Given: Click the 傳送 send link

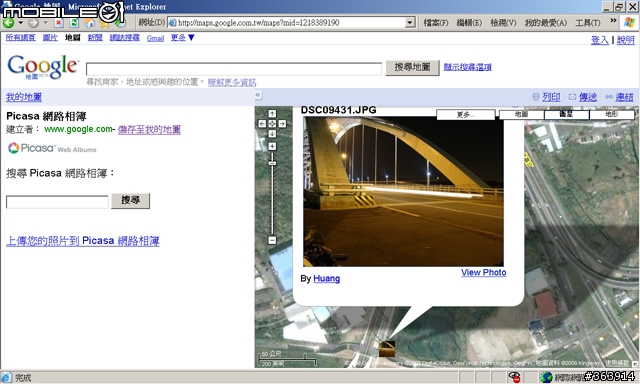Looking at the screenshot, I should click(x=588, y=97).
